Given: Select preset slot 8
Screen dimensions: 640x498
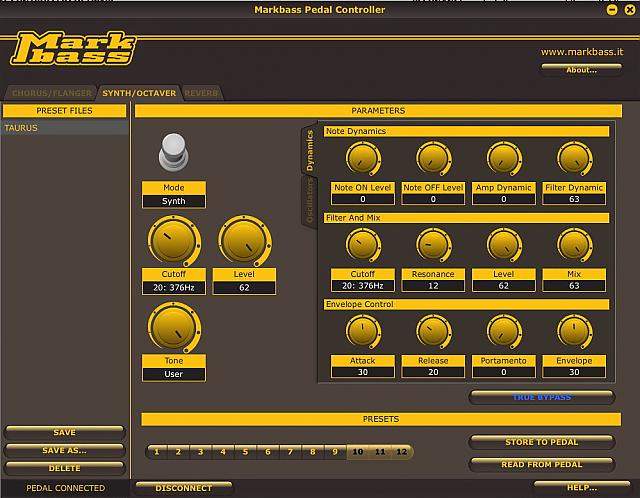Looking at the screenshot, I should 313,452.
